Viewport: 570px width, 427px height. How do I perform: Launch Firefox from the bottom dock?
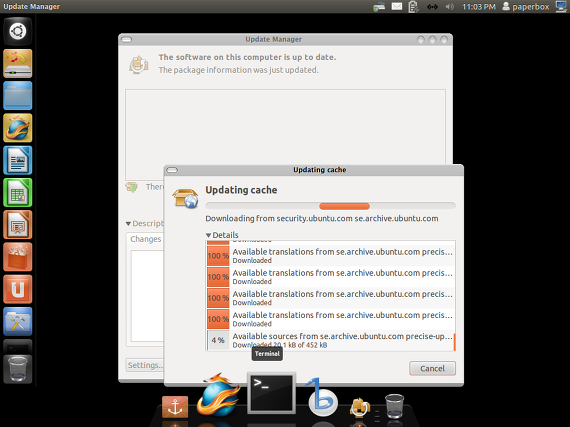(x=218, y=396)
